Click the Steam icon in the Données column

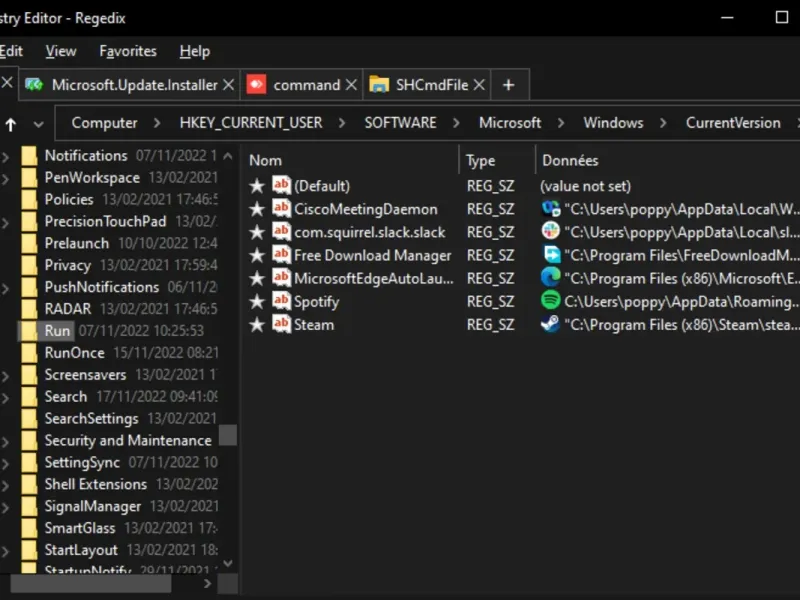click(x=551, y=324)
